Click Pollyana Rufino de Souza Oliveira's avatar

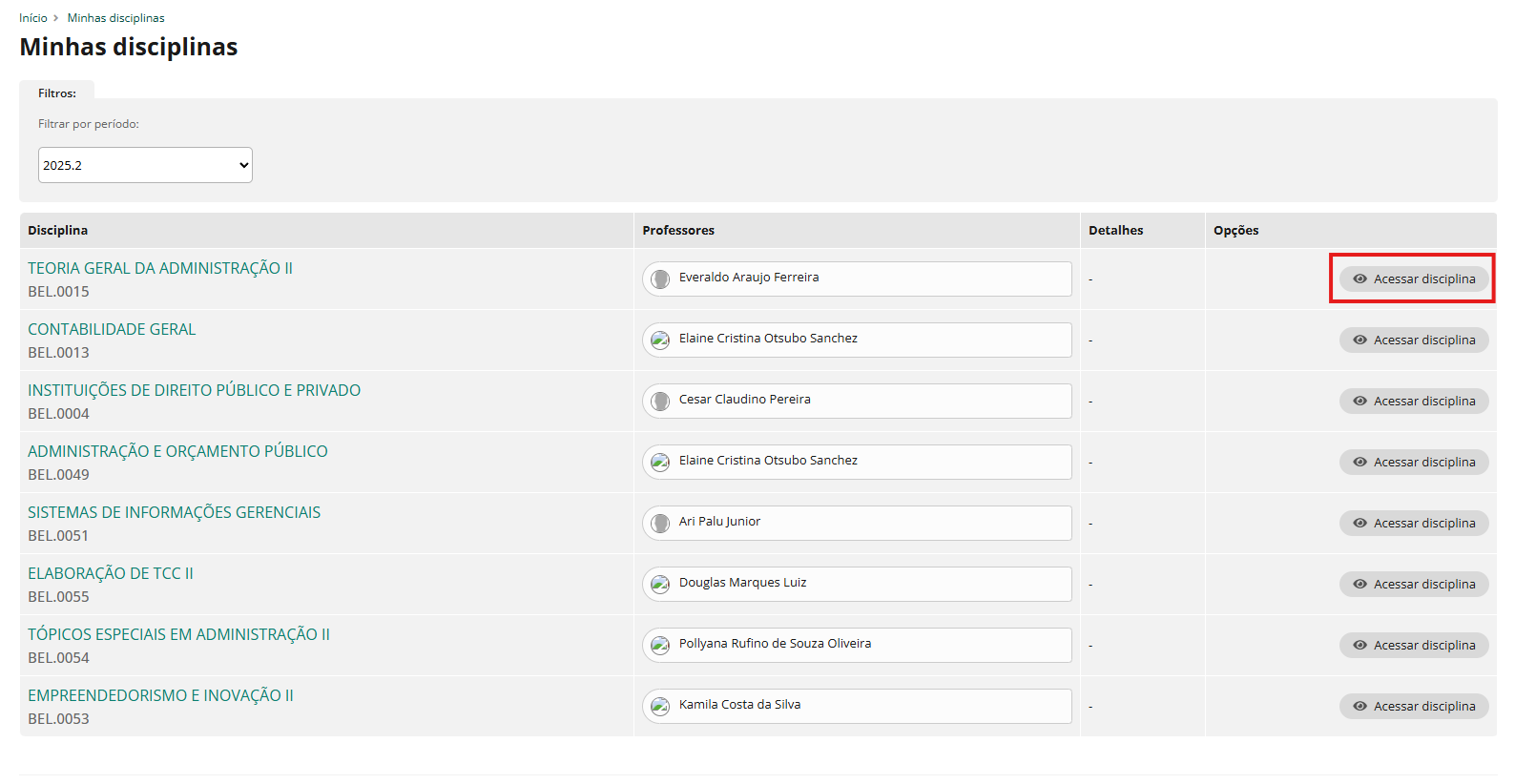tap(659, 645)
